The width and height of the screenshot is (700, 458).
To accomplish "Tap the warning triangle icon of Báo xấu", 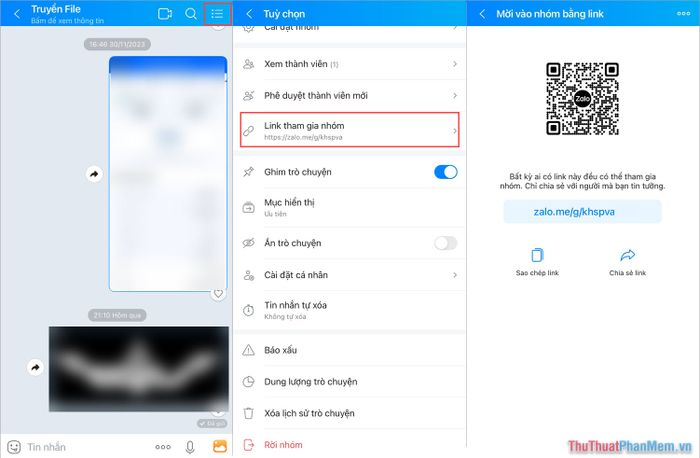I will click(249, 350).
